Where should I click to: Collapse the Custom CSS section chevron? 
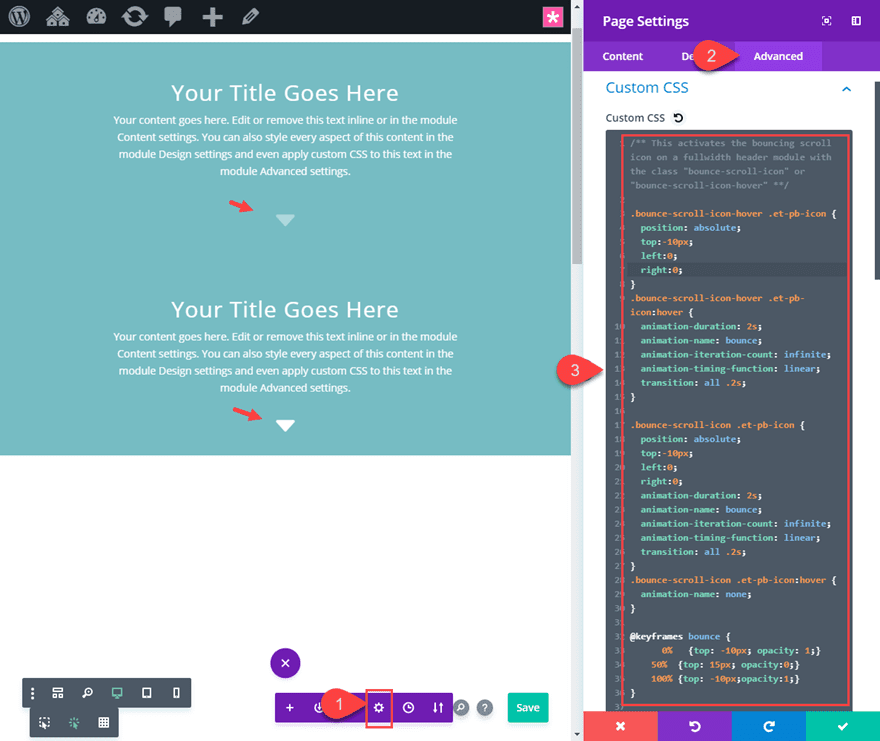(x=846, y=87)
